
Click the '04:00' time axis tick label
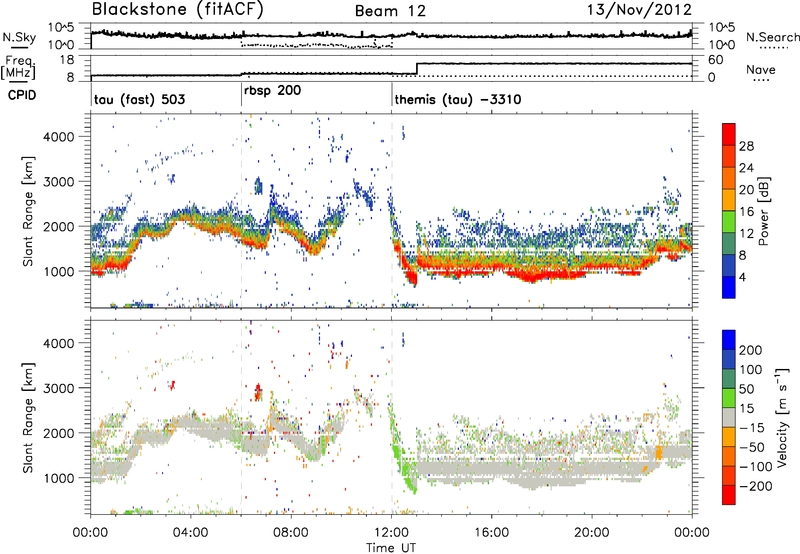point(191,533)
